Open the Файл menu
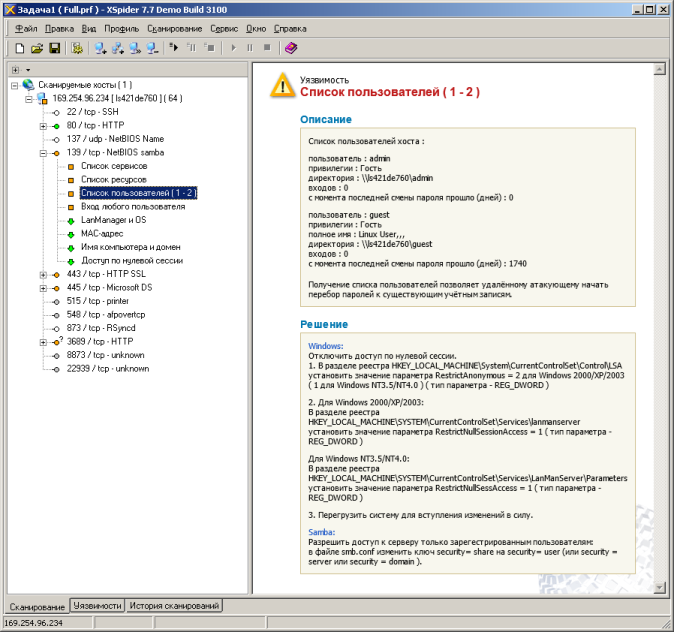674x632 pixels. click(26, 29)
